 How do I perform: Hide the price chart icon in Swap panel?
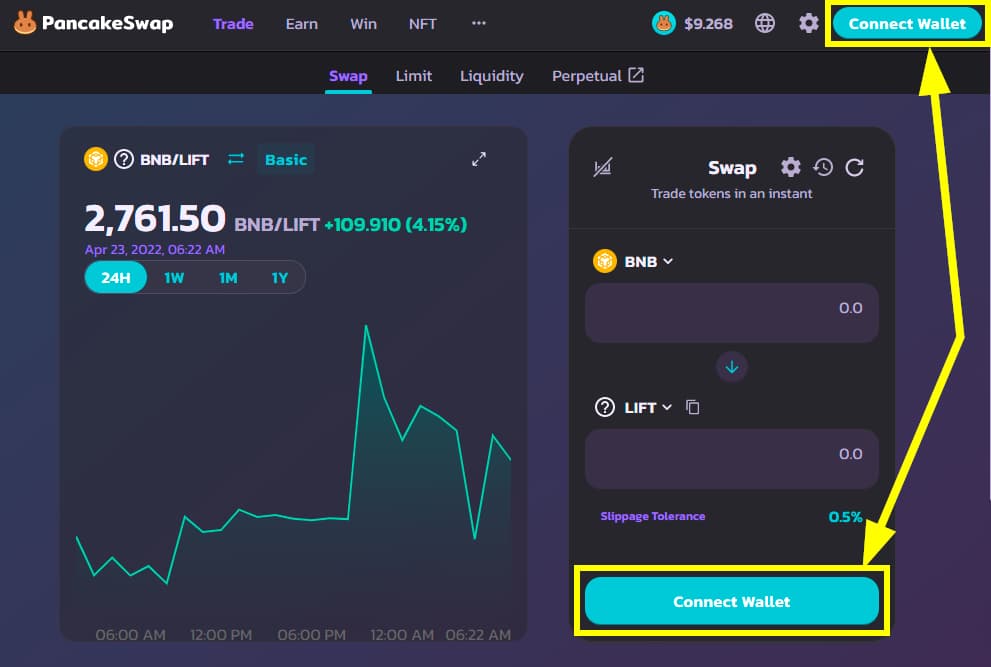tap(602, 168)
